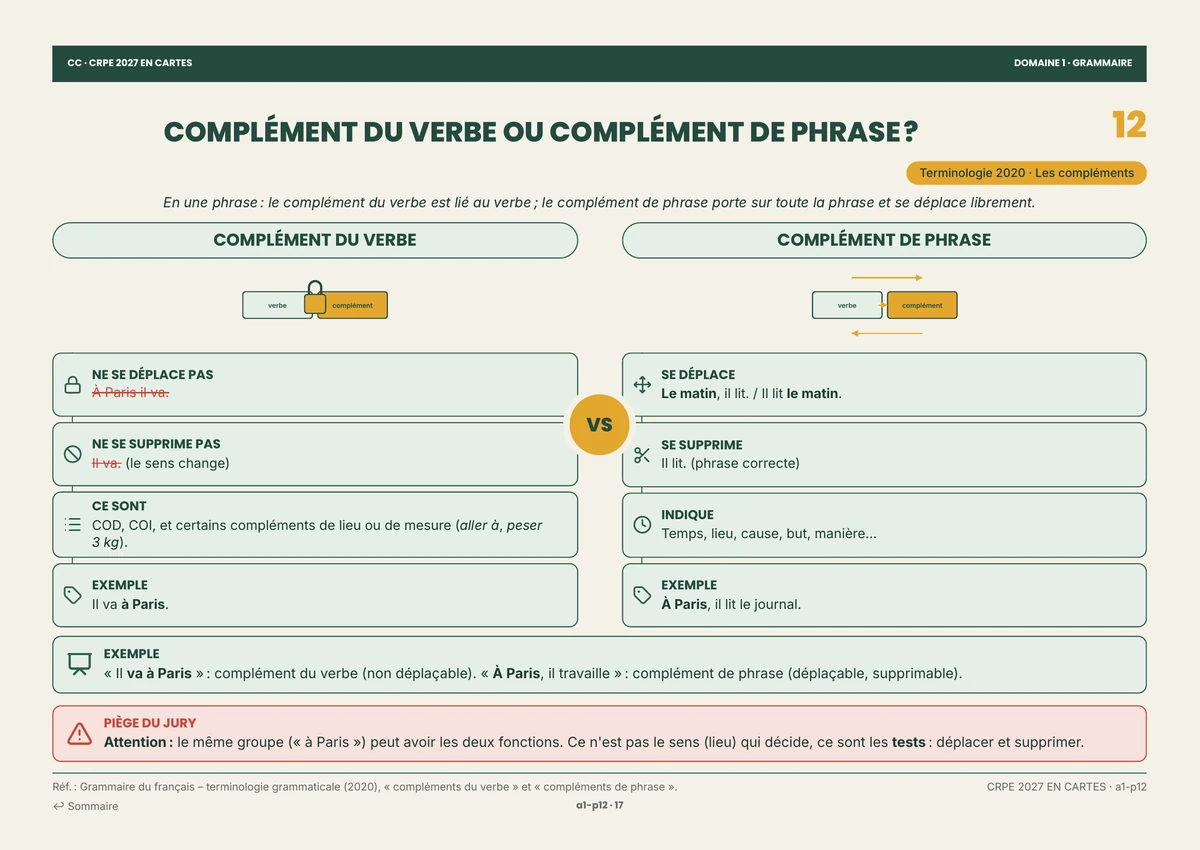The height and width of the screenshot is (850, 1200).
Task: Click the wide example sentence '« Il va à Paris »'
Action: point(533,673)
